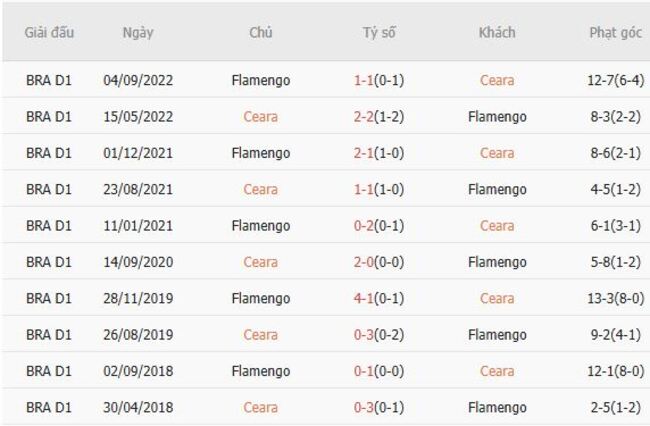Image resolution: width=650 pixels, height=426 pixels.
Task: Open home team Ceara on 15/05/2022
Action: click(261, 116)
